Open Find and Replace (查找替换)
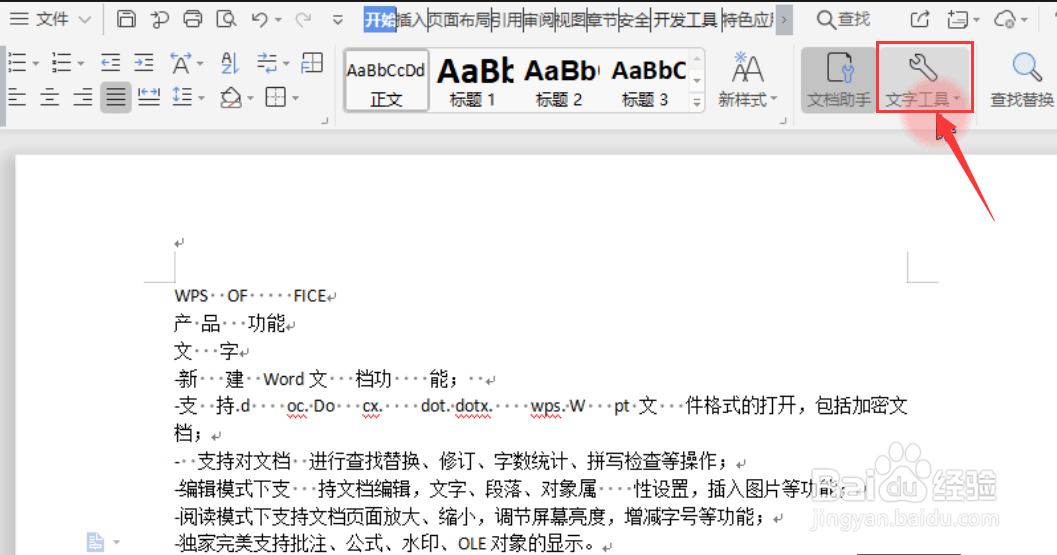 [x=1023, y=79]
